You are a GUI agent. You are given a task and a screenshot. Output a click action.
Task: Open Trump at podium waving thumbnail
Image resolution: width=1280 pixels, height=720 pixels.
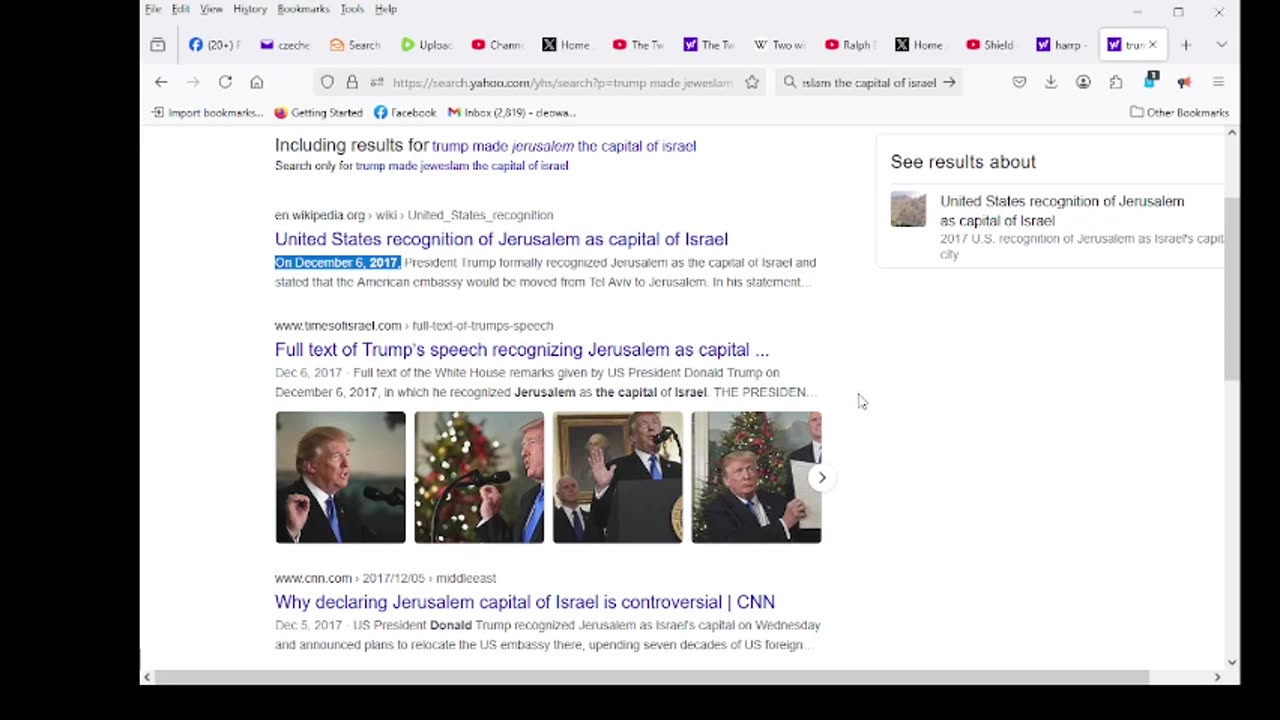click(618, 477)
